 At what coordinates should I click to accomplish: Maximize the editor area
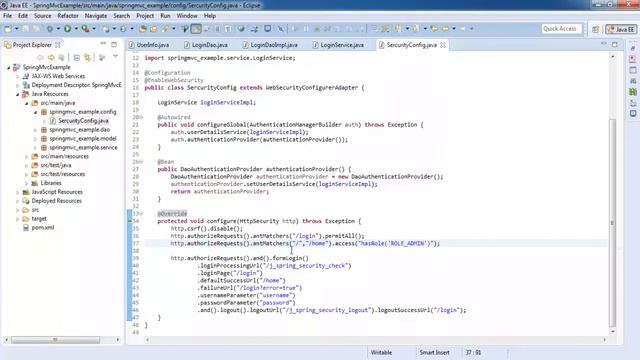tap(615, 44)
